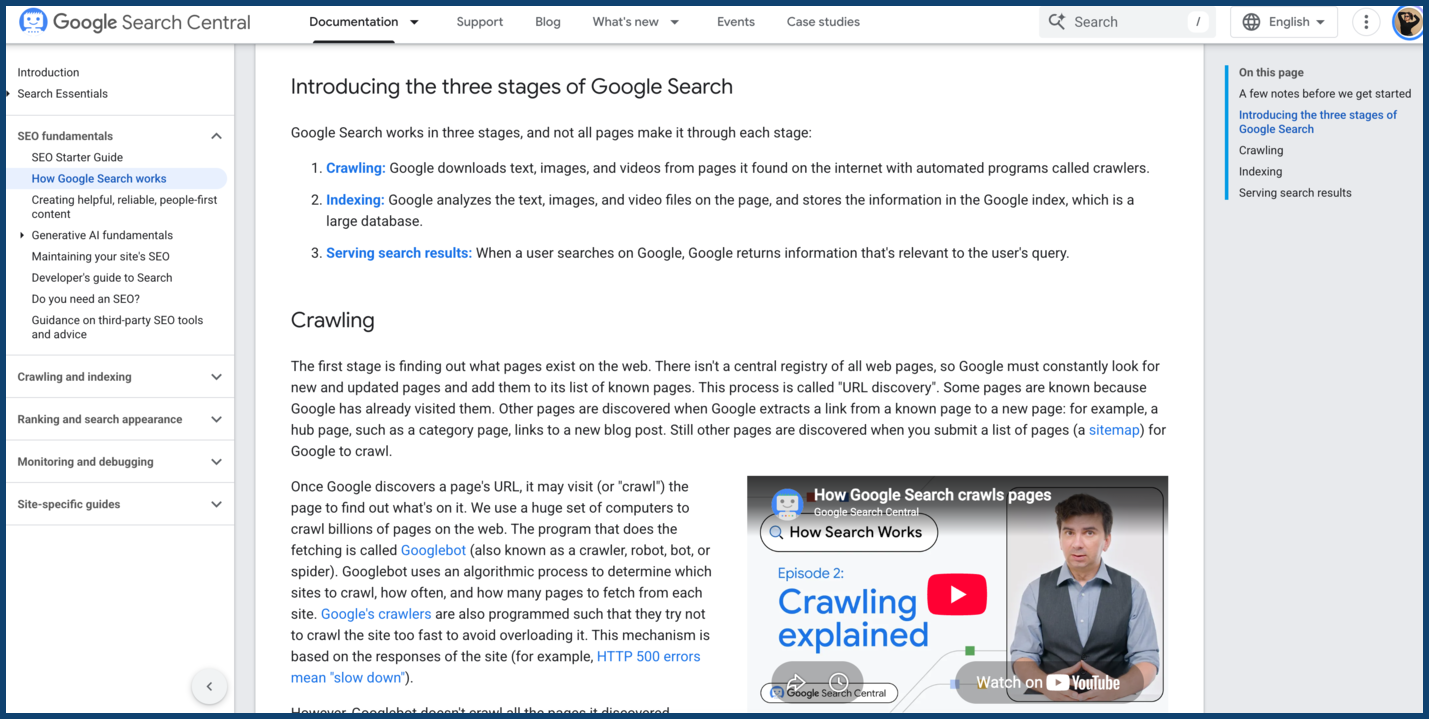The image size is (1429, 719).
Task: Open the Documentation dropdown menu
Action: coord(364,22)
